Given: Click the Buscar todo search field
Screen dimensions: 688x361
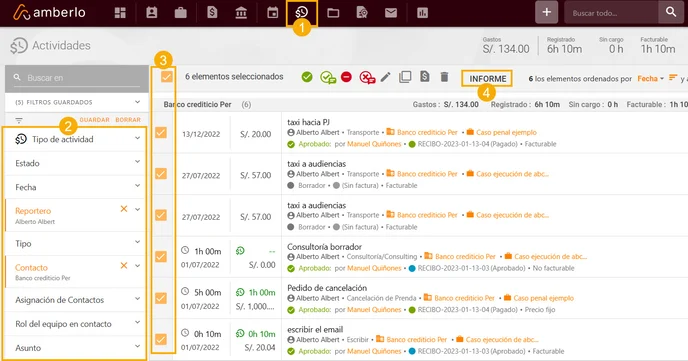Looking at the screenshot, I should (611, 13).
